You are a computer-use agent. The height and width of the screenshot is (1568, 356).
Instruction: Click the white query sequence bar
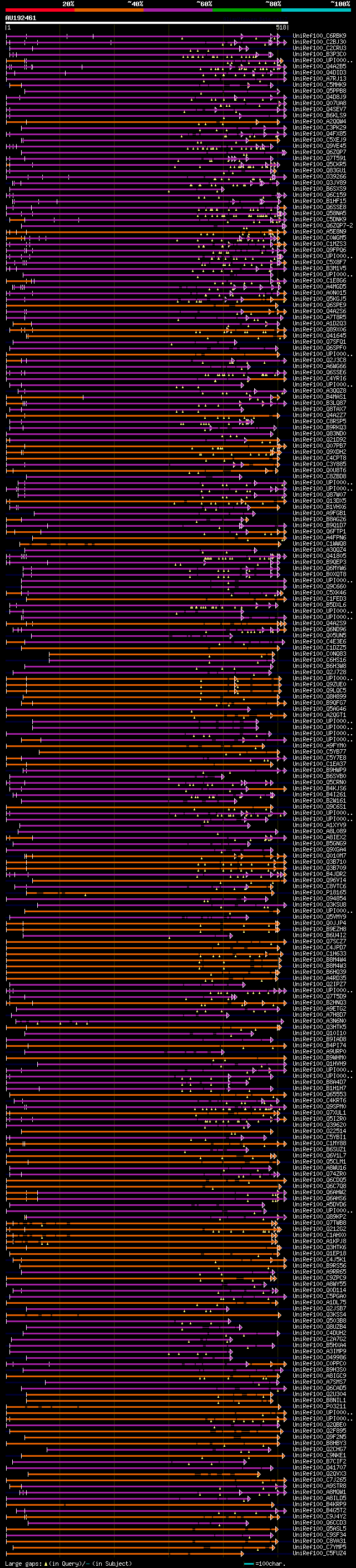(147, 22)
